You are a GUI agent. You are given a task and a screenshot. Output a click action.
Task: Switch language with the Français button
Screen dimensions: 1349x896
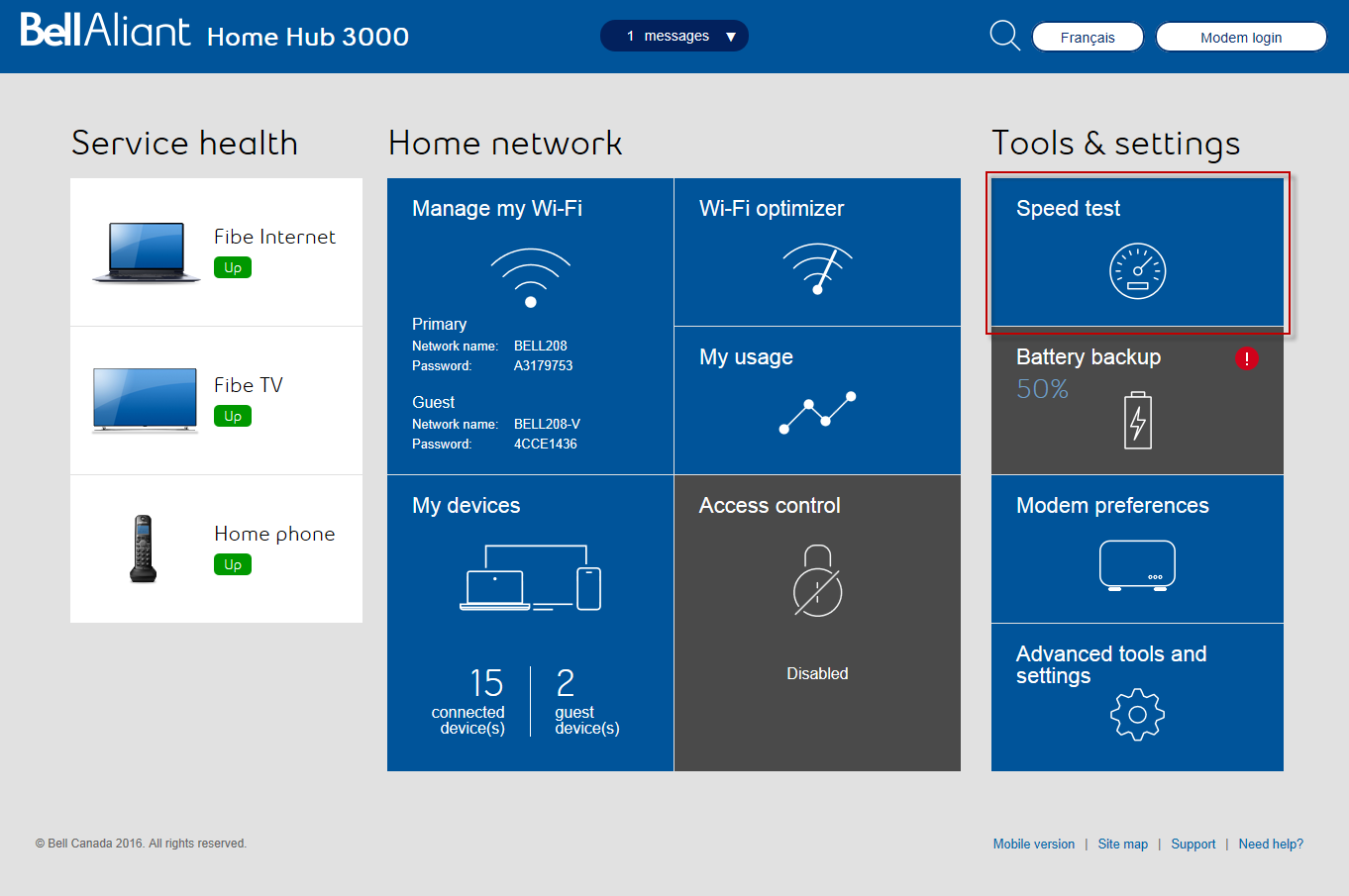1088,37
